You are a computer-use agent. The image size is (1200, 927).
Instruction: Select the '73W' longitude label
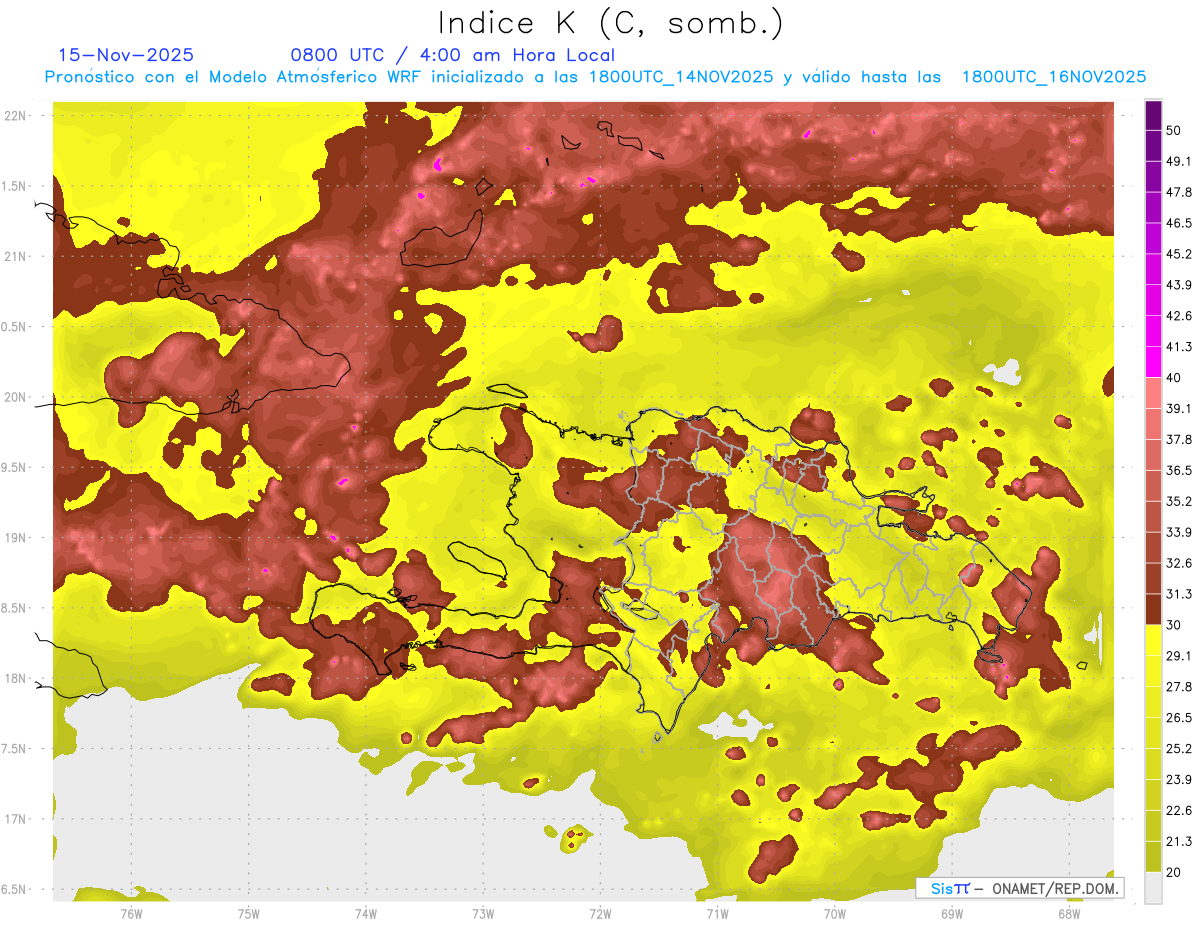483,913
